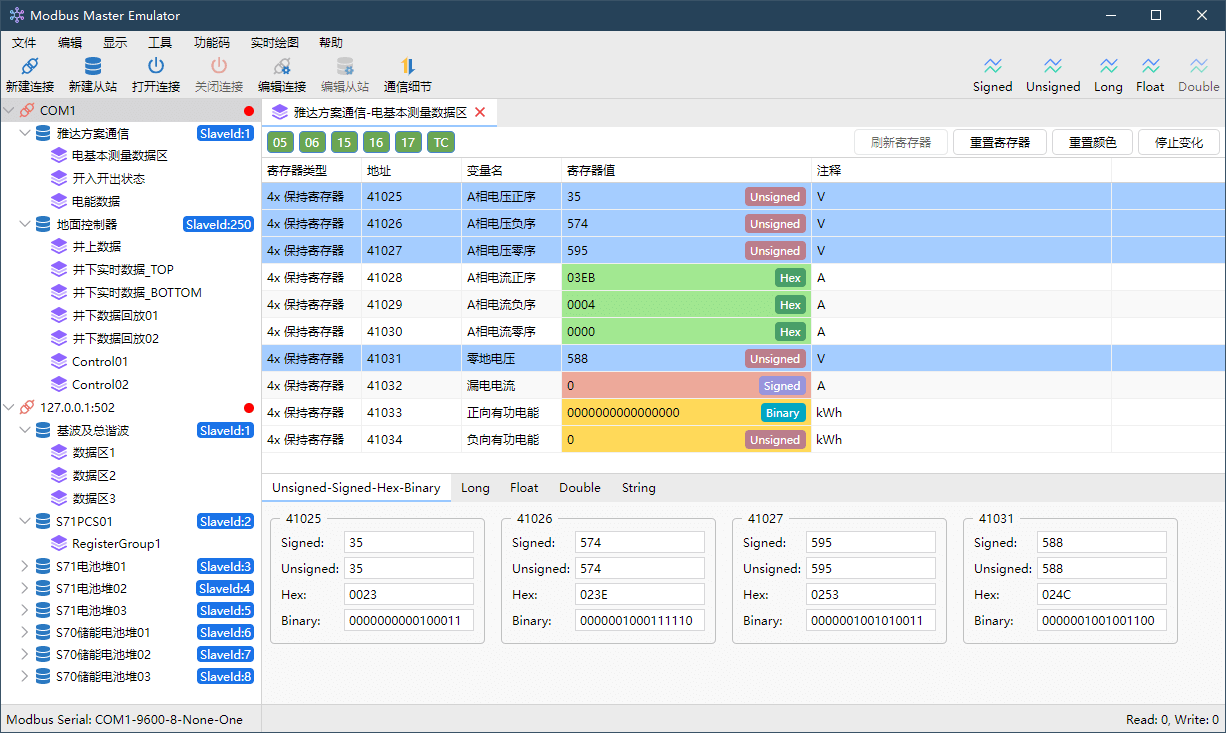Collapse the COM1 tree node
This screenshot has height=733, width=1226.
click(10, 110)
